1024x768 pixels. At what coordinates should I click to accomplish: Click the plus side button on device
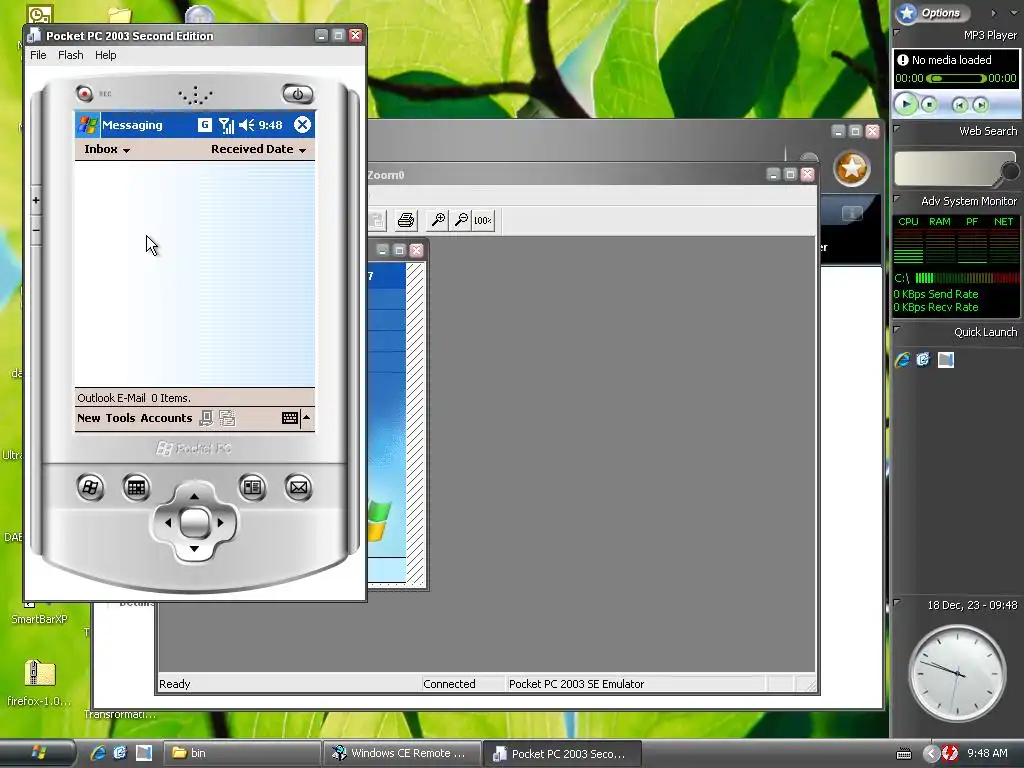36,200
